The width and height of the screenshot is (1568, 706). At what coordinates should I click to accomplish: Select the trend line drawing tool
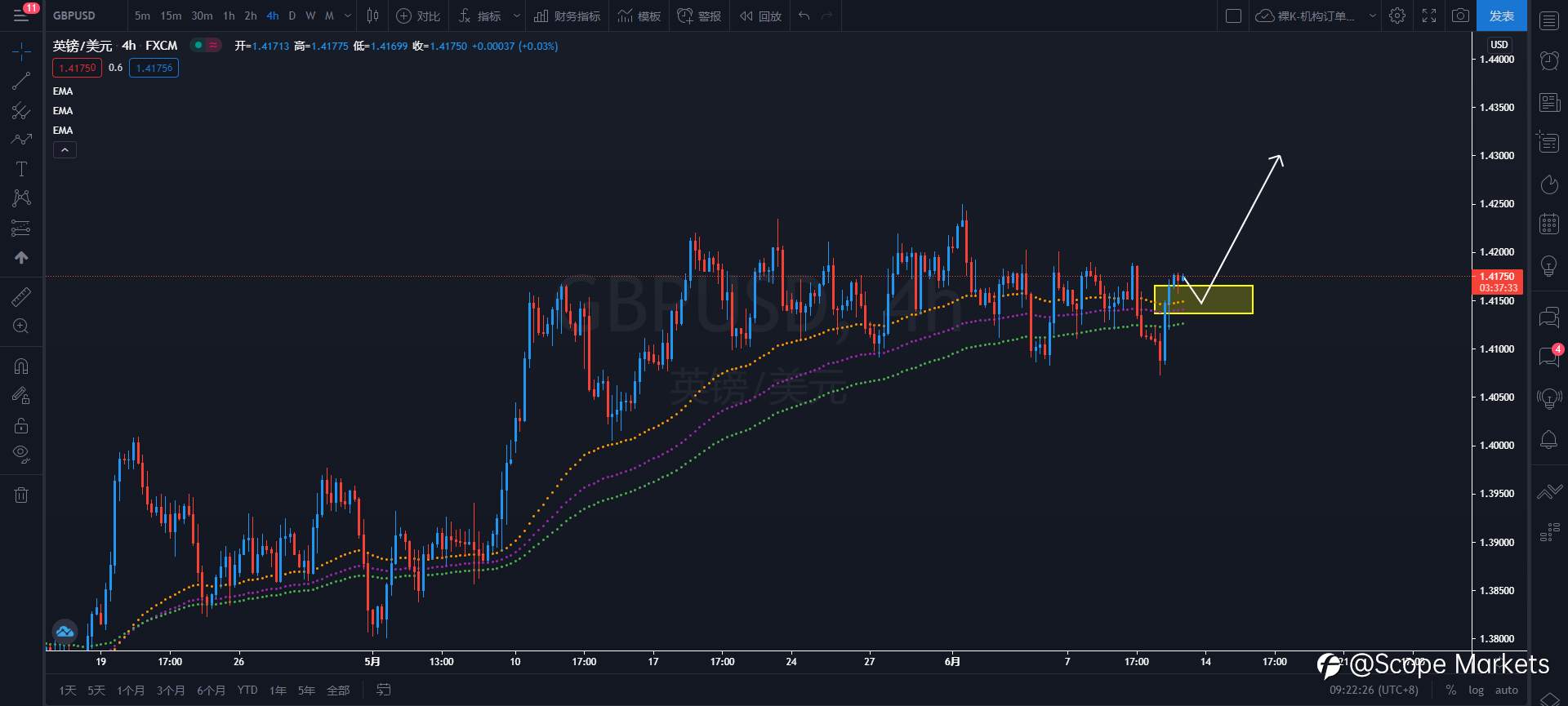[x=21, y=81]
